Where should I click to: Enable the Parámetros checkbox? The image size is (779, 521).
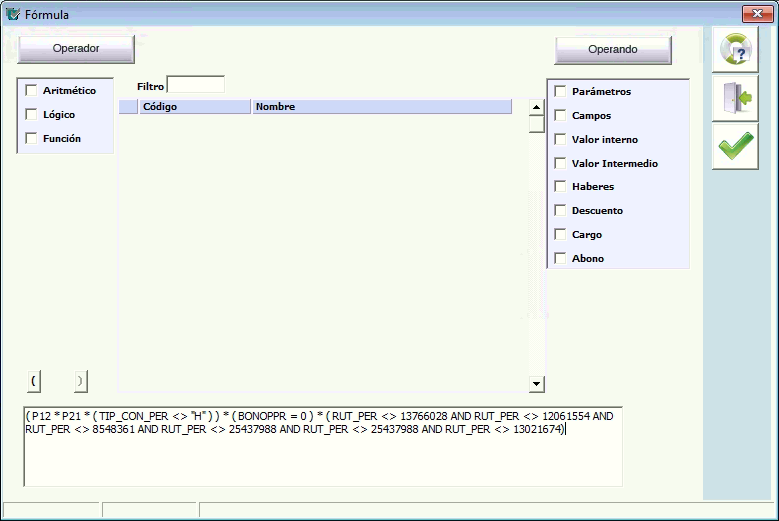coord(560,92)
